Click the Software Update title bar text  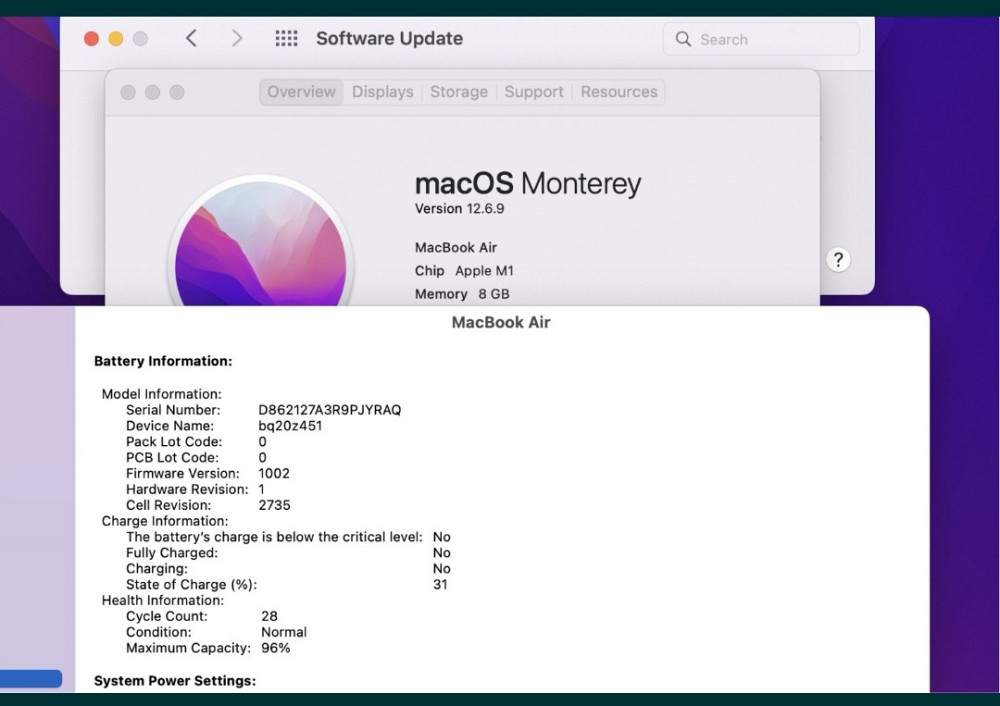tap(389, 38)
